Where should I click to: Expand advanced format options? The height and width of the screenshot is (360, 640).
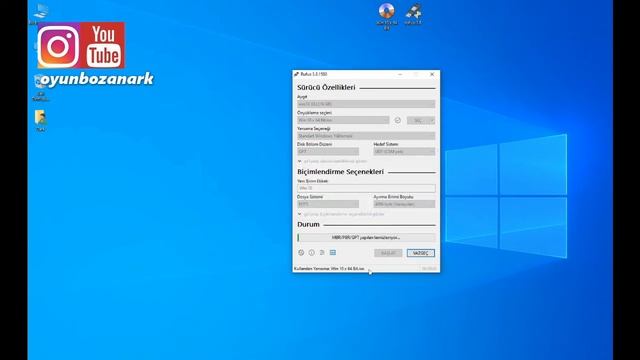[x=341, y=214]
